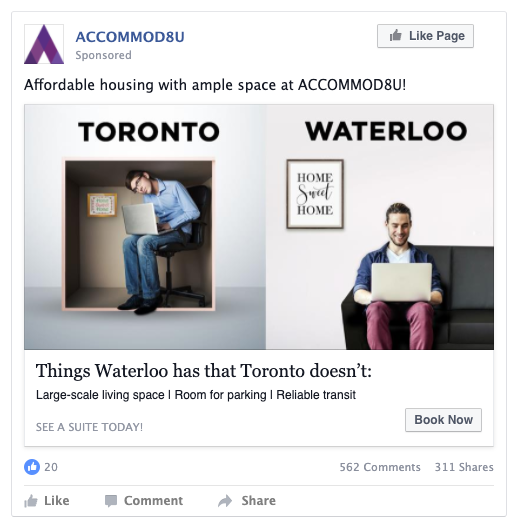Click the SEE A SUITE TODAY! text
This screenshot has width=512, height=528.
coord(89,427)
